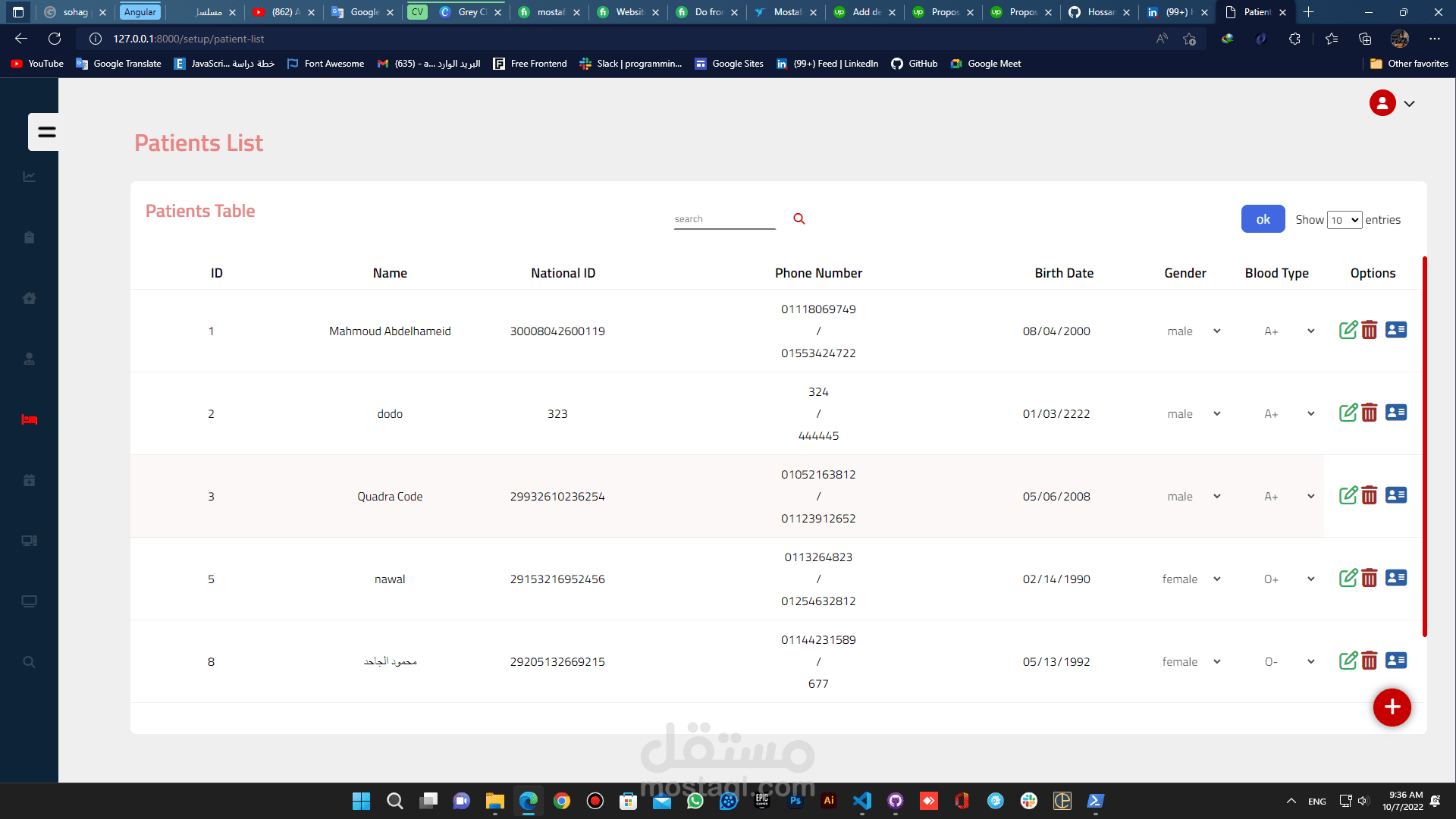Screen dimensions: 1456x819
Task: Expand gender dropdown for nawal
Action: click(x=1191, y=579)
